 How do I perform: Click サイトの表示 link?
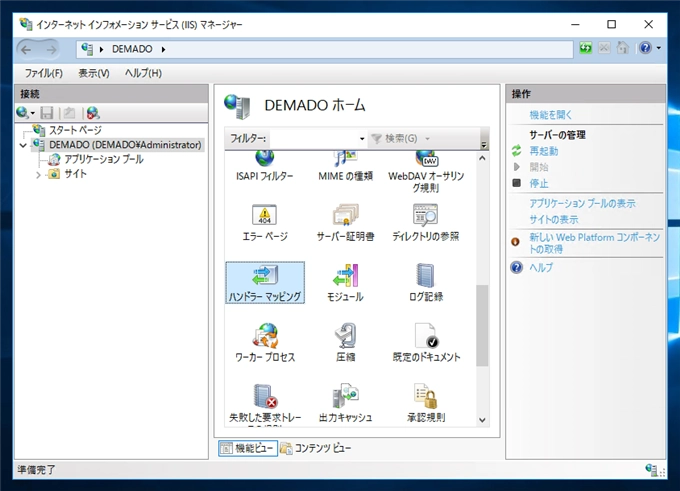pyautogui.click(x=553, y=219)
